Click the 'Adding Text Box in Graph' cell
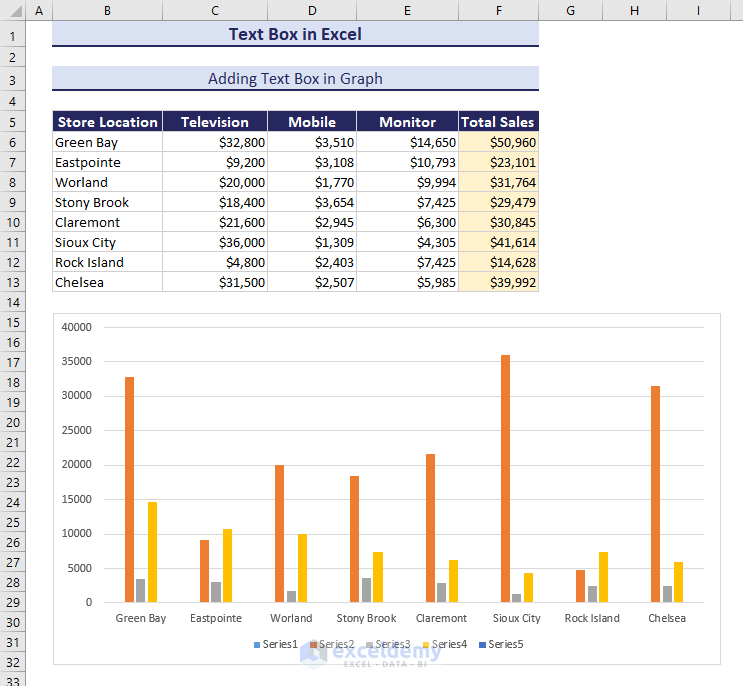743x686 pixels. pyautogui.click(x=295, y=78)
